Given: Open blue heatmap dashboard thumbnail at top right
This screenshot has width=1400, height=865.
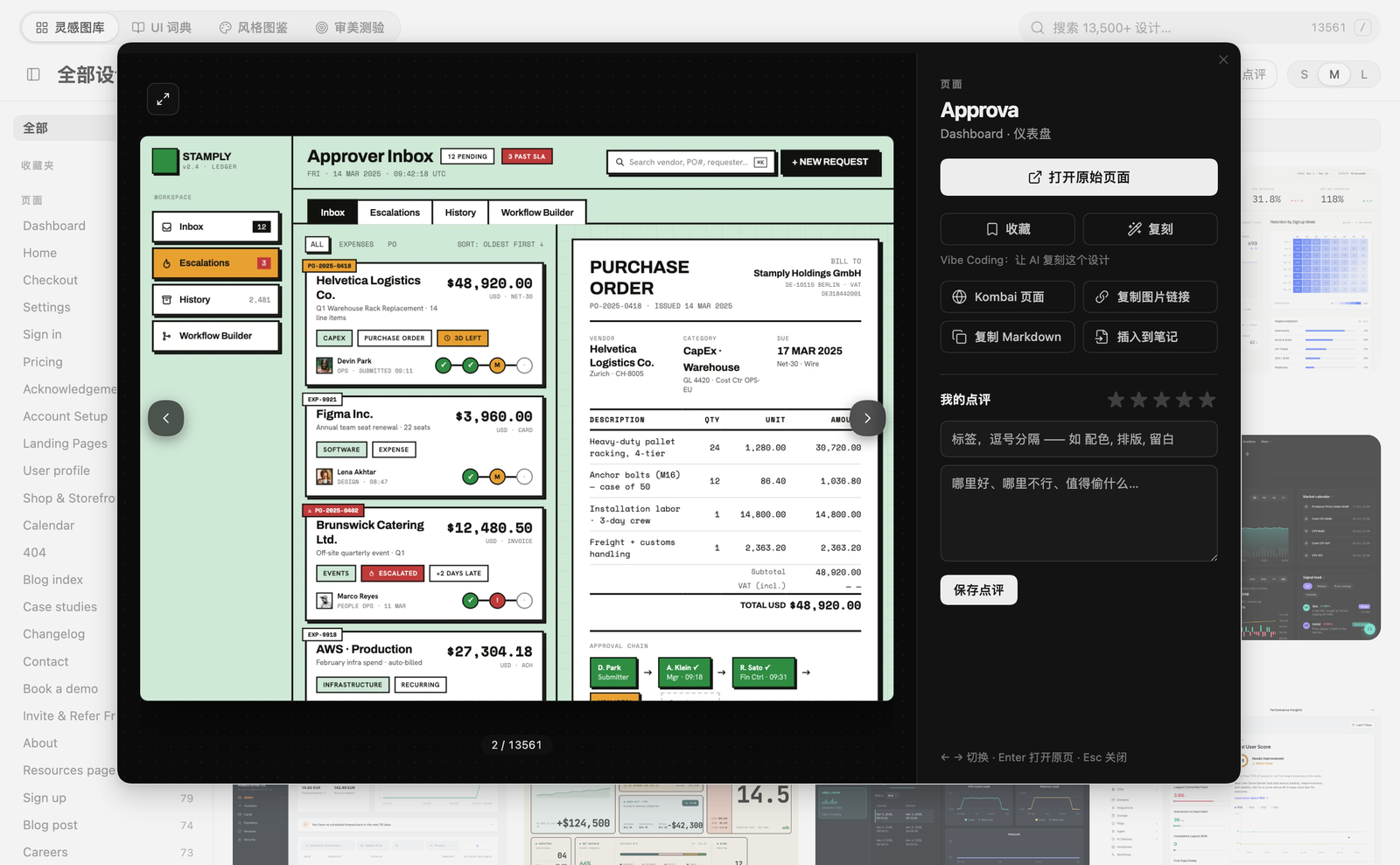Looking at the screenshot, I should [1311, 269].
